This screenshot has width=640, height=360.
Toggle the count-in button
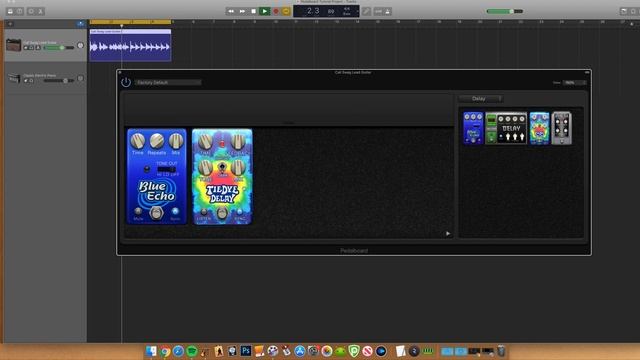pyautogui.click(x=378, y=11)
